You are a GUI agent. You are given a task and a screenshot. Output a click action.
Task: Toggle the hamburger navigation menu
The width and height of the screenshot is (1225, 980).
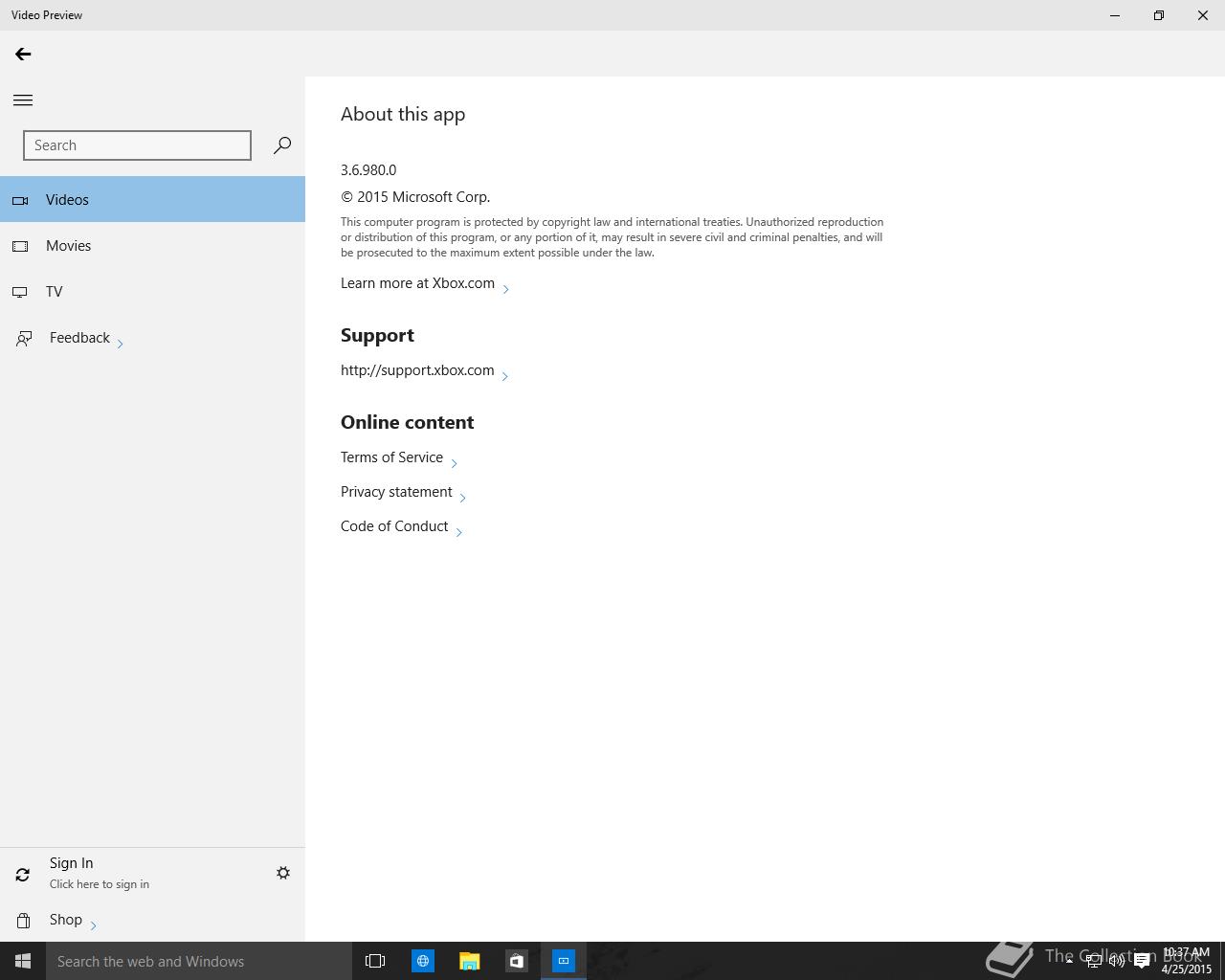23,100
